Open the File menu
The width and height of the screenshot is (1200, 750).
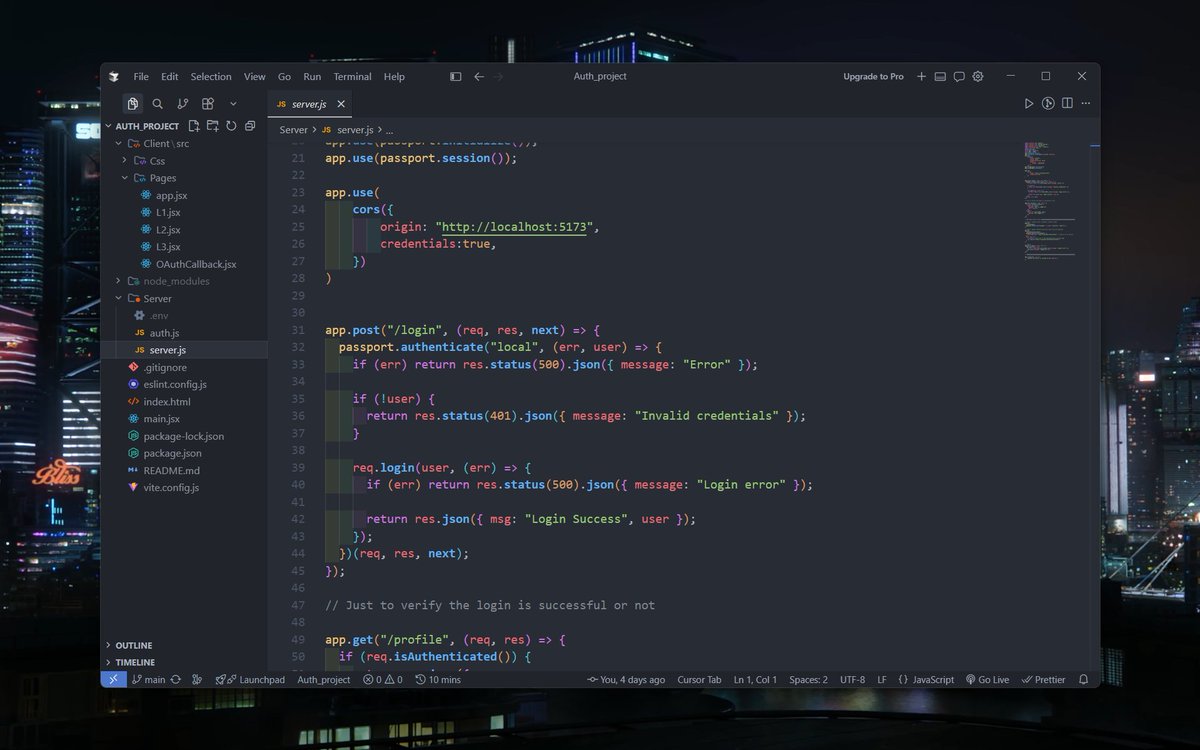[x=141, y=77]
